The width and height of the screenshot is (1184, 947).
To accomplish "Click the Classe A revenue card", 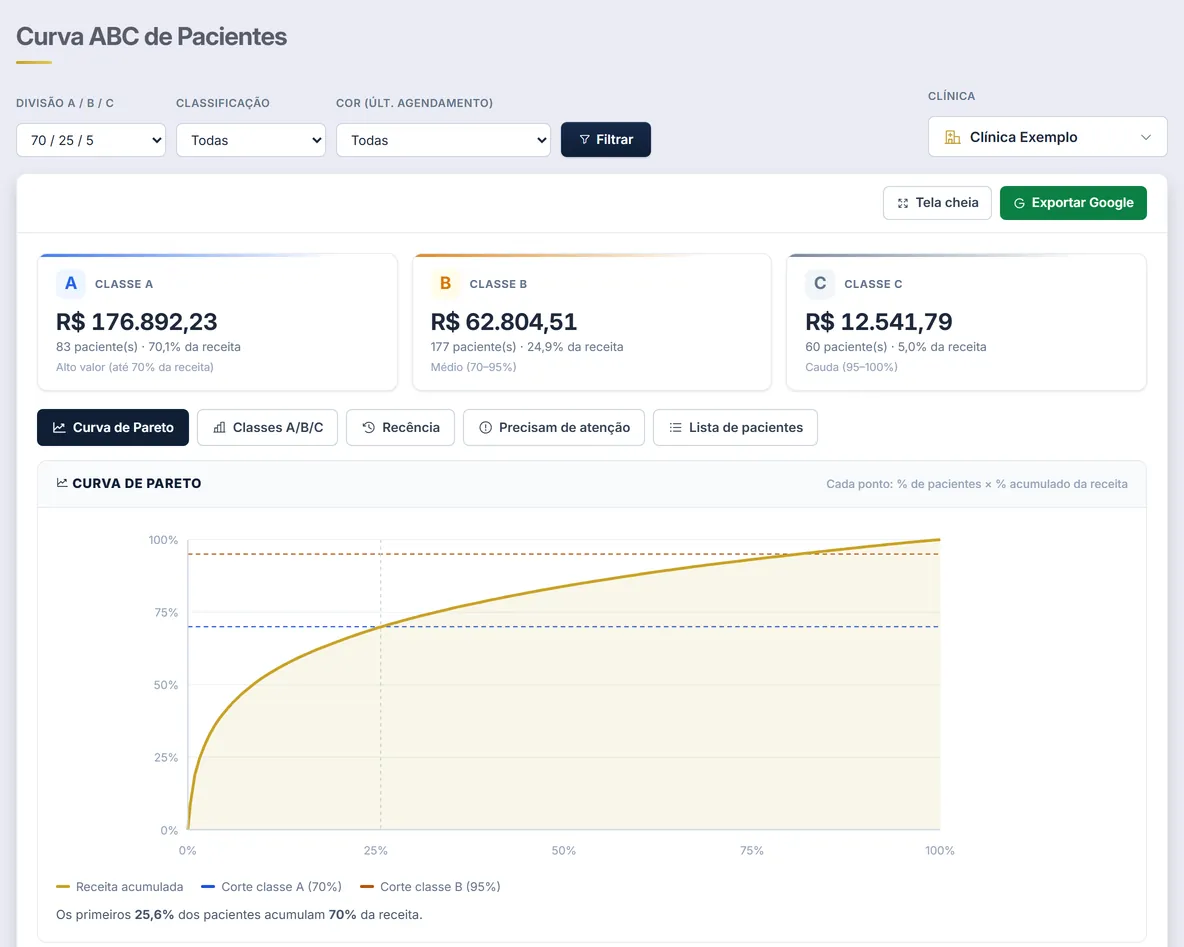I will (217, 322).
